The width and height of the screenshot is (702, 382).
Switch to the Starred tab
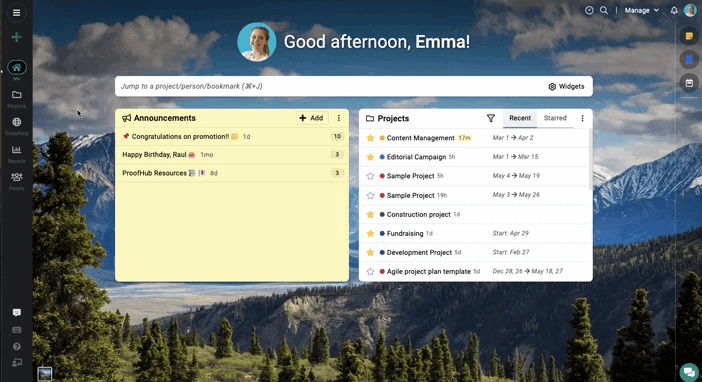click(x=555, y=118)
